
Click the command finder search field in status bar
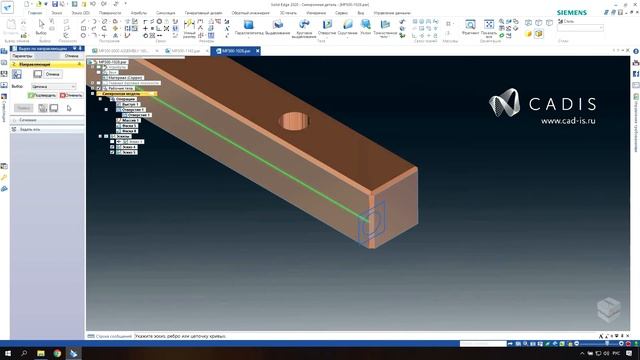pos(483,344)
